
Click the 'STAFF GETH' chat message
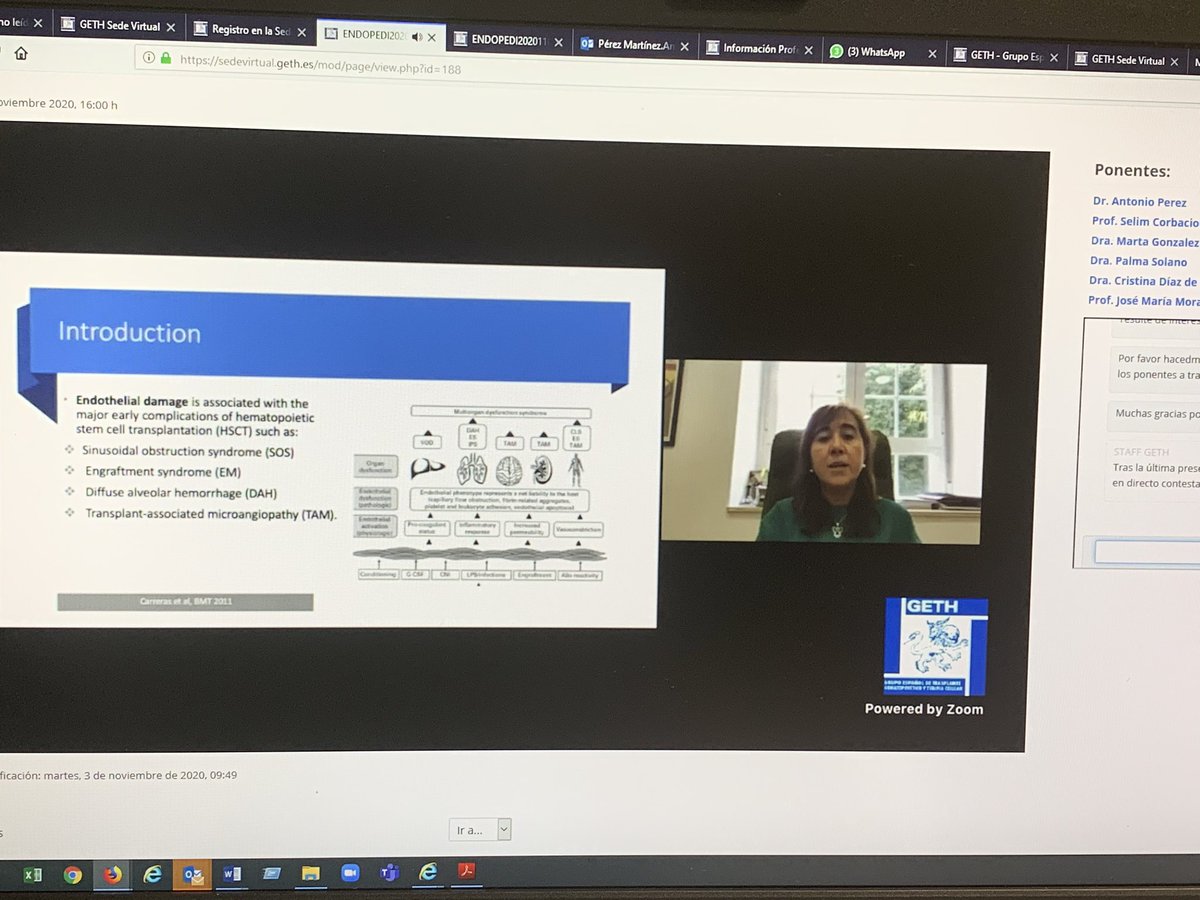pos(1155,468)
